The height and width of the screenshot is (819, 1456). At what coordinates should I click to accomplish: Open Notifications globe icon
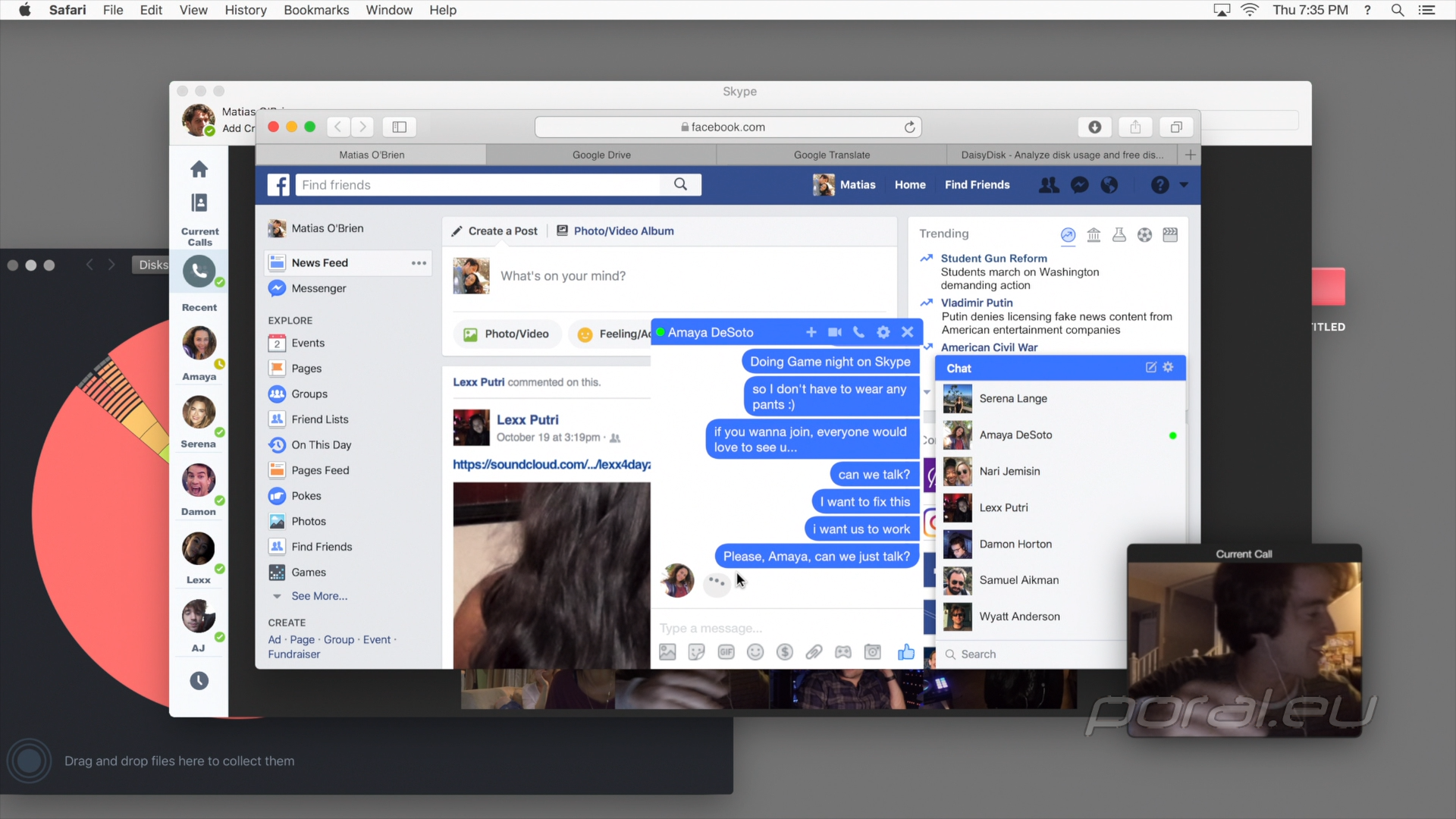click(1109, 185)
